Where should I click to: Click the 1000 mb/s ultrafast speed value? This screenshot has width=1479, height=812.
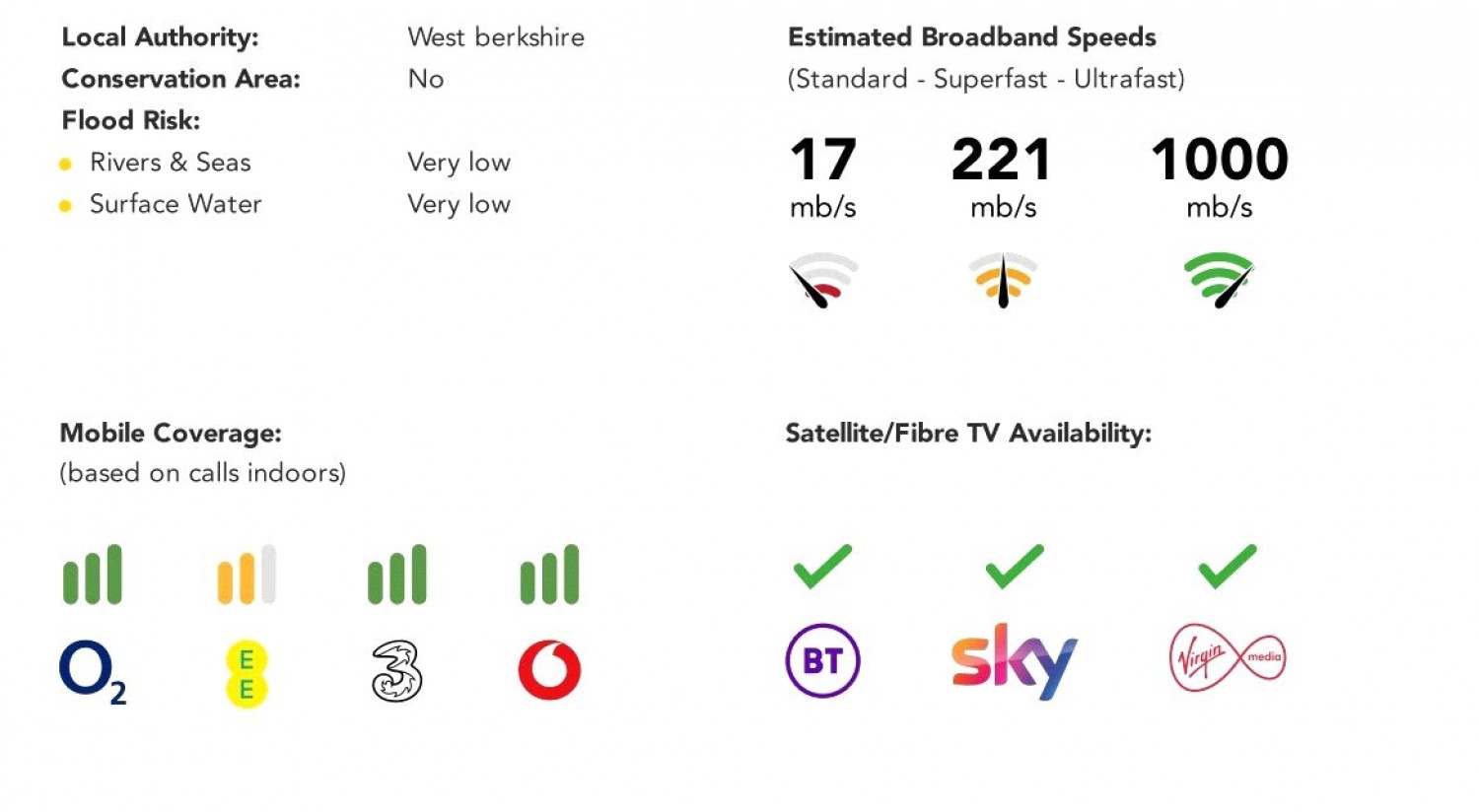pyautogui.click(x=1220, y=160)
